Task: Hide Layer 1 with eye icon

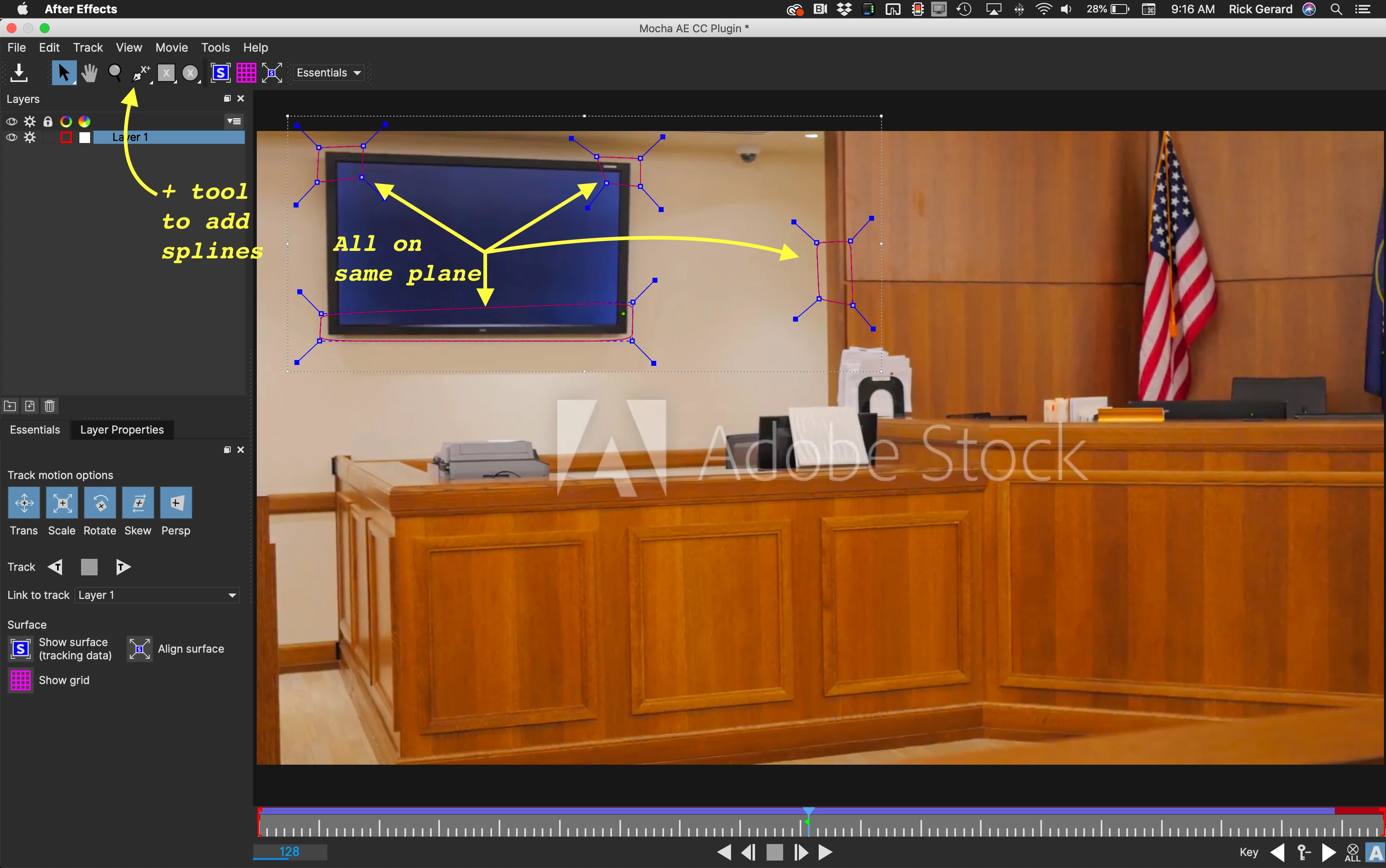Action: (x=12, y=137)
